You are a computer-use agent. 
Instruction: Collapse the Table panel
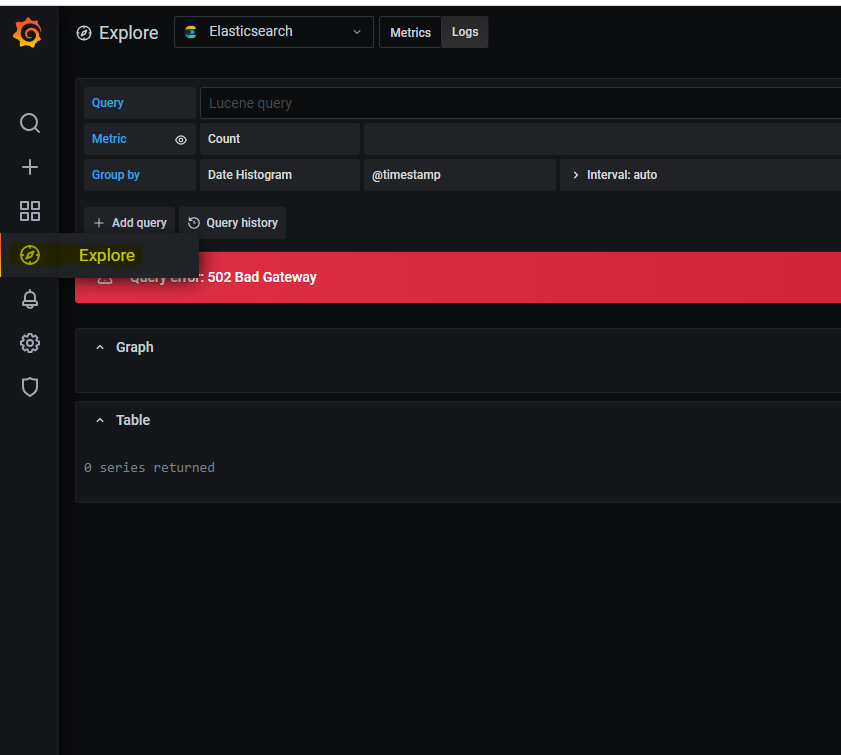point(100,420)
